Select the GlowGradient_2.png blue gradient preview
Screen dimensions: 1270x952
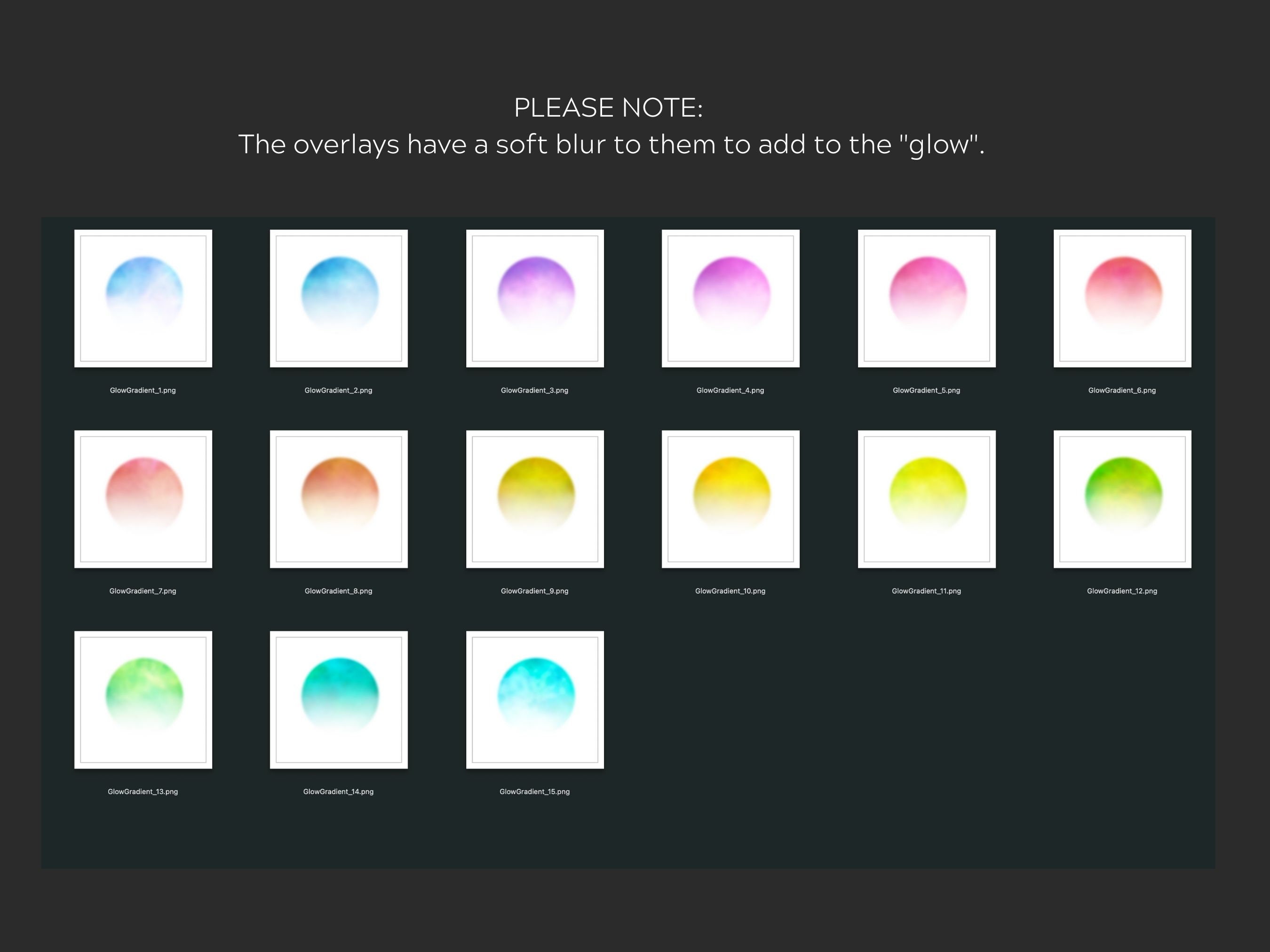click(x=339, y=298)
